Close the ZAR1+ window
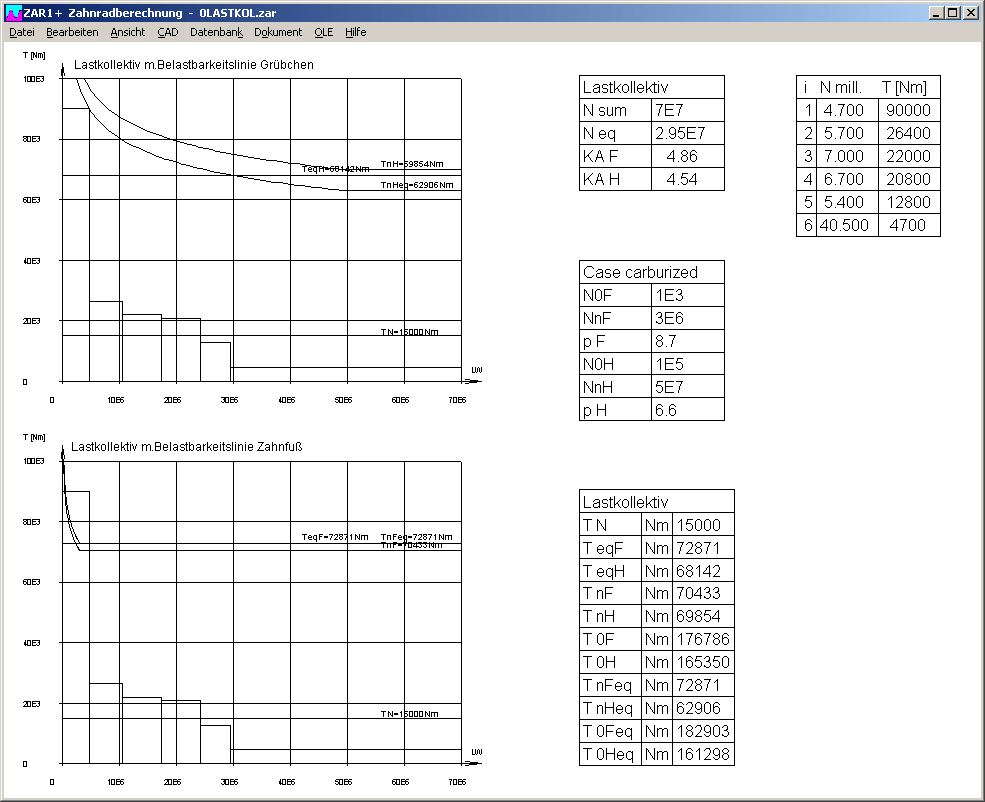This screenshot has height=802, width=985. [971, 13]
